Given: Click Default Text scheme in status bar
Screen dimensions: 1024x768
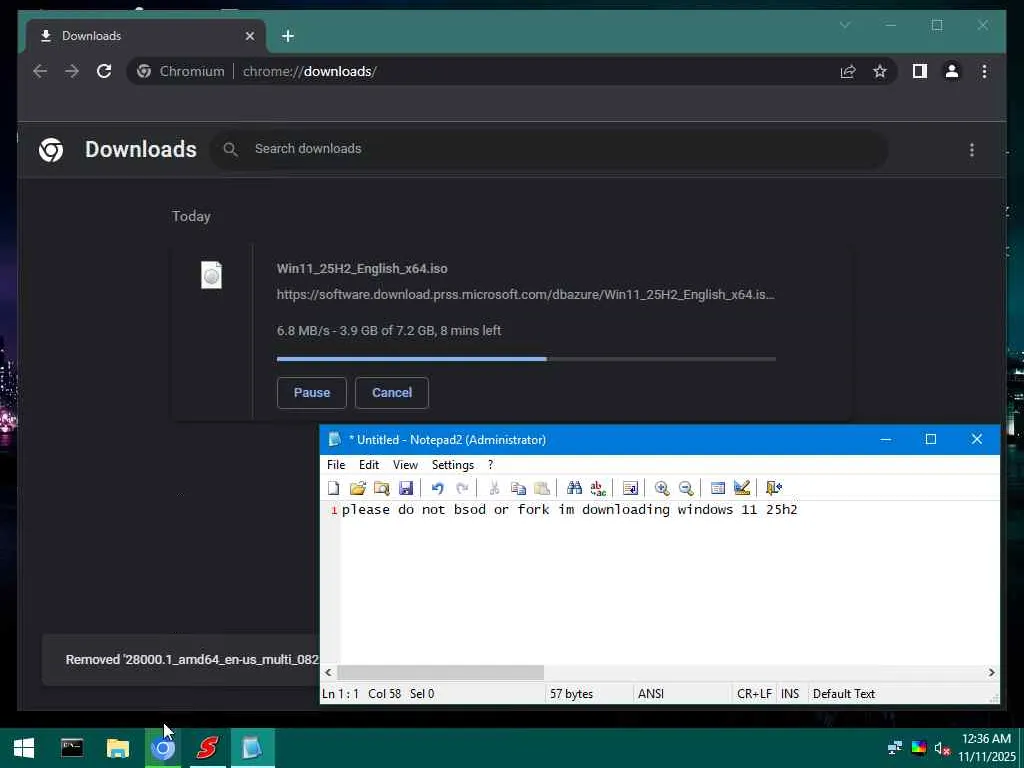Looking at the screenshot, I should click(x=844, y=694).
